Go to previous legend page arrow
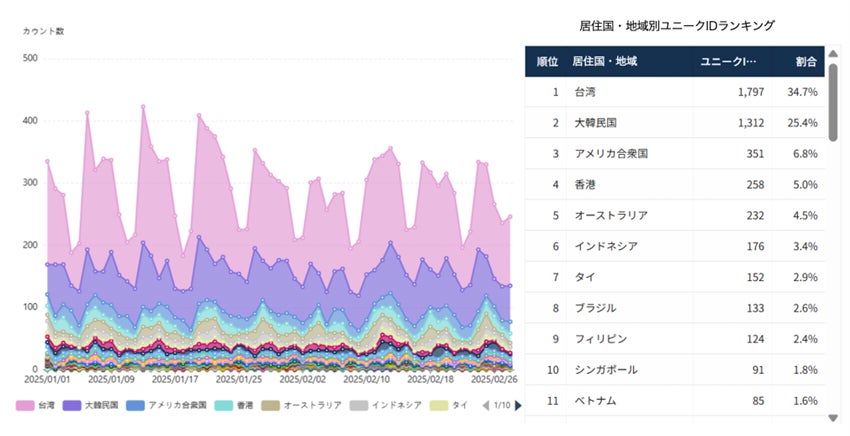 pyautogui.click(x=485, y=405)
